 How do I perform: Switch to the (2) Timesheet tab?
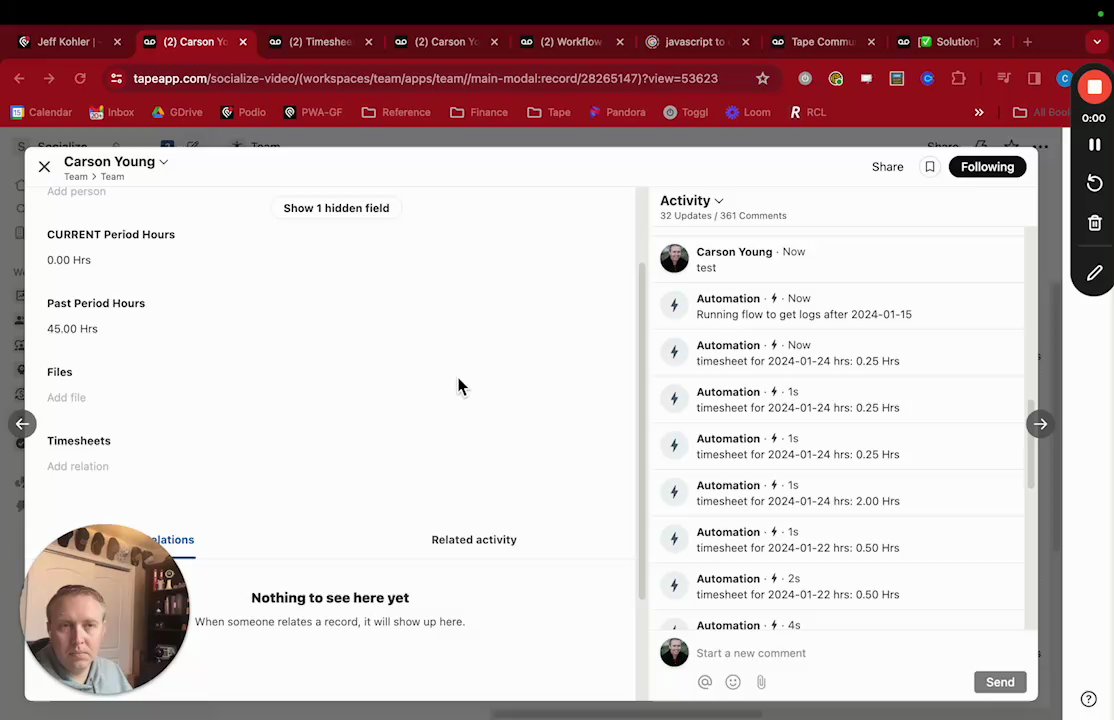pyautogui.click(x=321, y=42)
